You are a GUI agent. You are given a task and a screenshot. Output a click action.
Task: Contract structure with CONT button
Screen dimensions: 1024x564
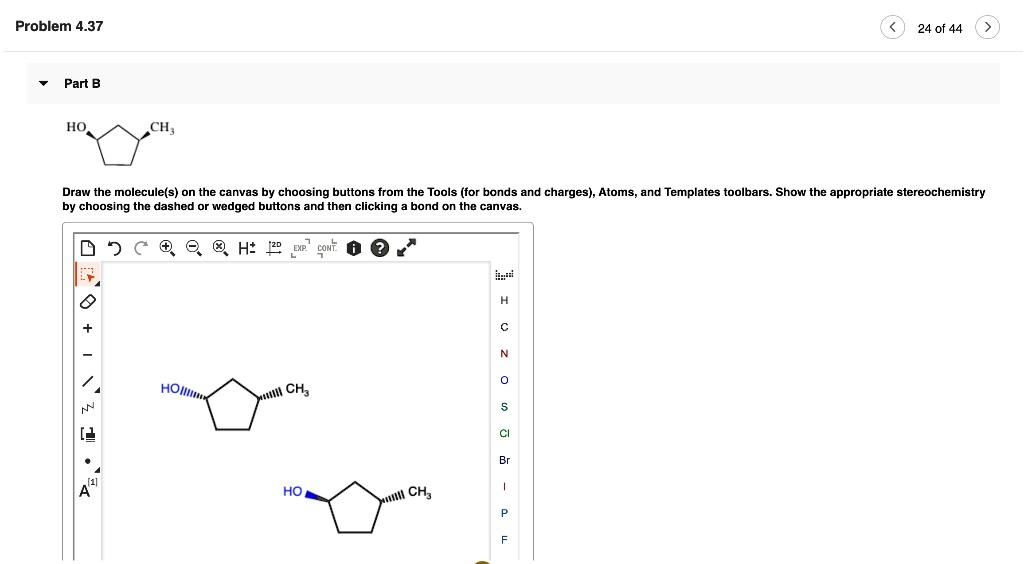point(327,248)
